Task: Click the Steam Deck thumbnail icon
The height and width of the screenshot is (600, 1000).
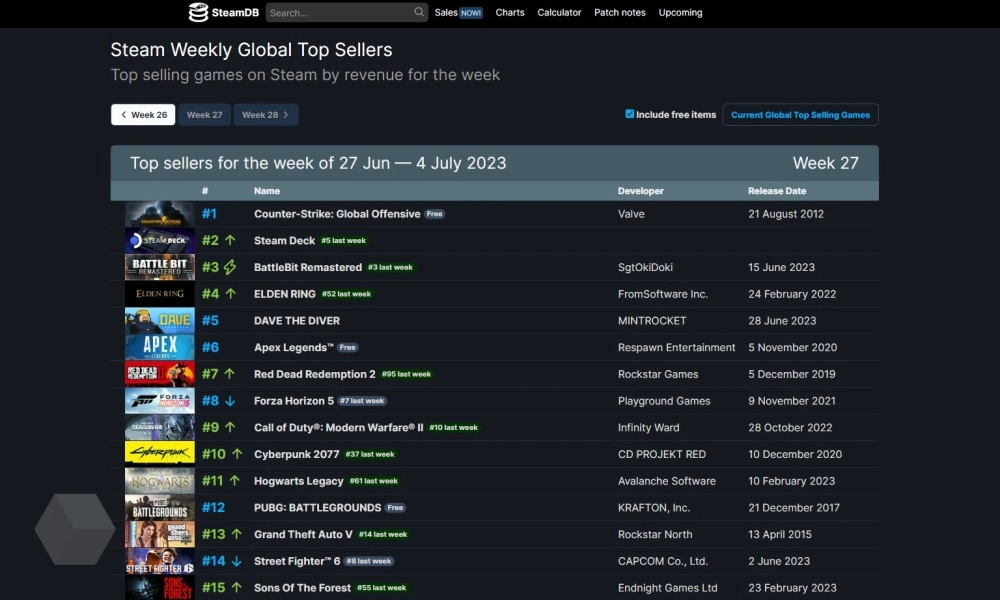Action: (x=160, y=241)
